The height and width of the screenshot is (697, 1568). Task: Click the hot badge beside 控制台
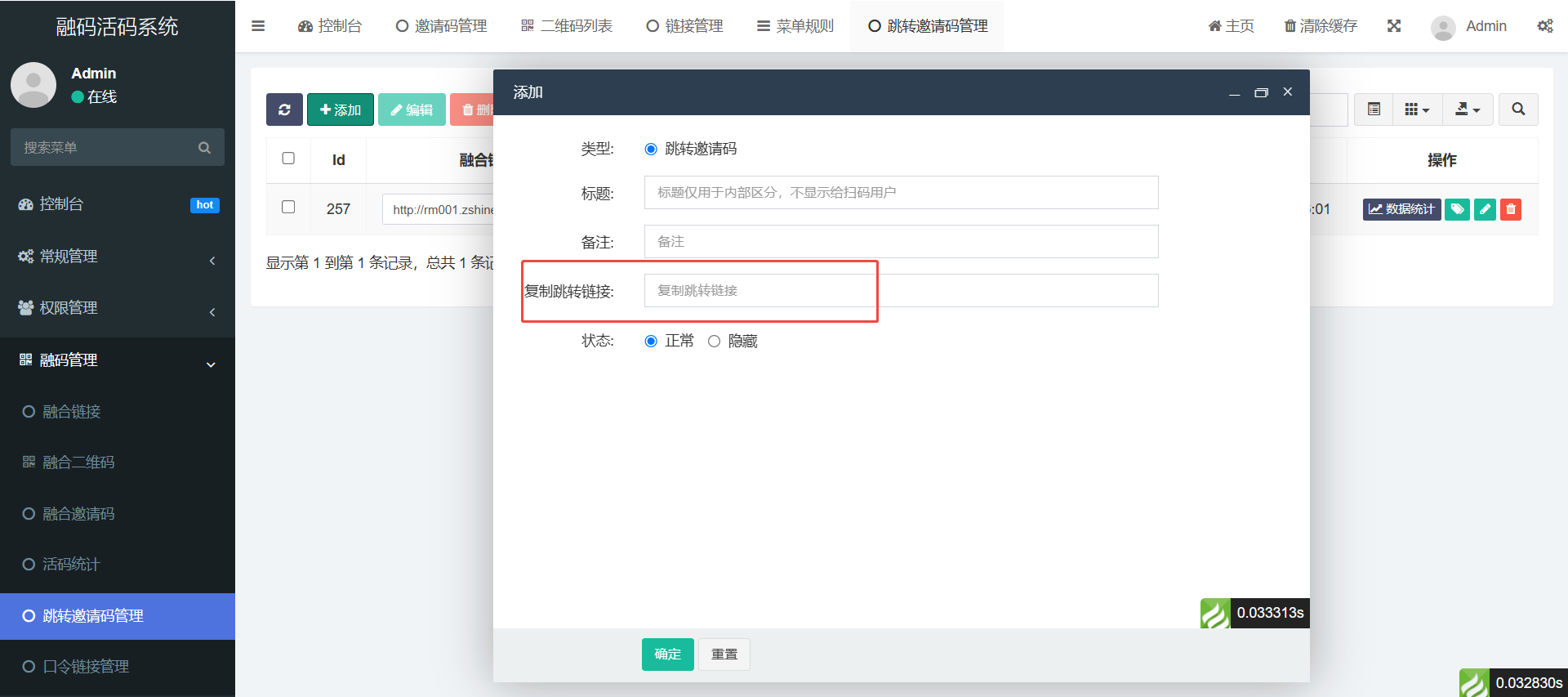coord(205,205)
